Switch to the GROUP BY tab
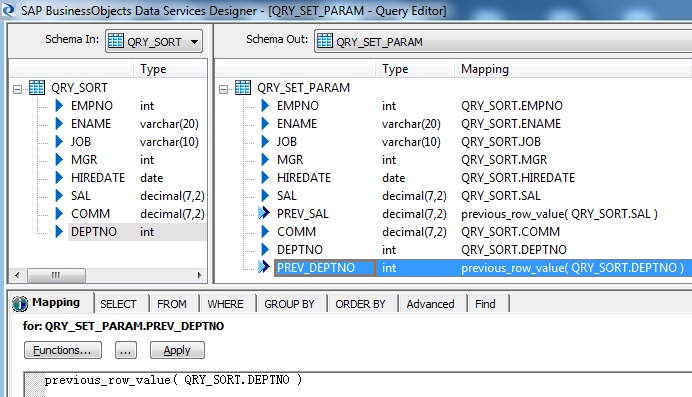This screenshot has width=692, height=397. point(290,304)
